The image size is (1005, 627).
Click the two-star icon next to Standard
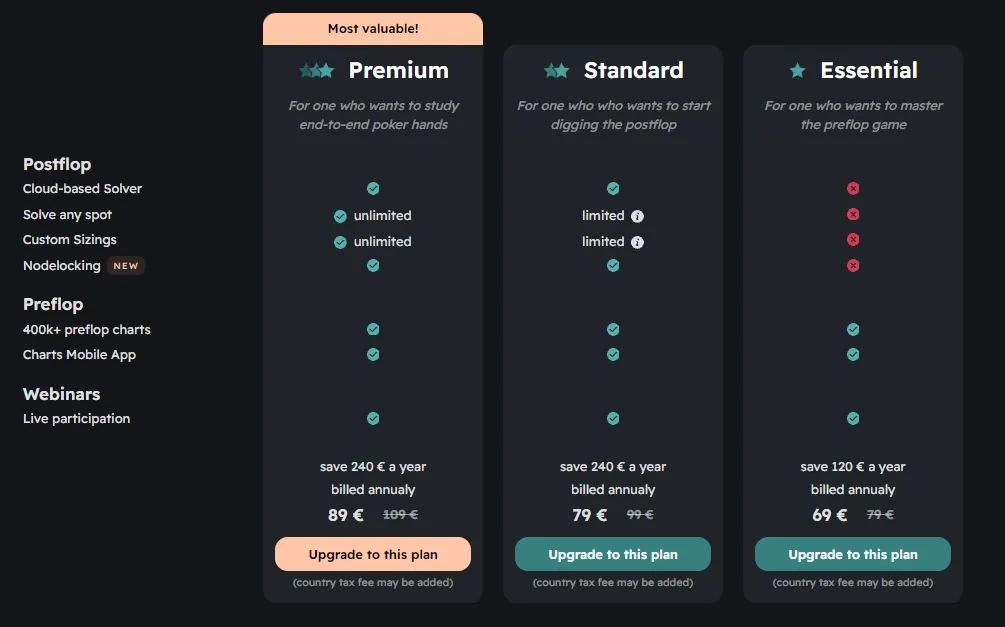556,71
